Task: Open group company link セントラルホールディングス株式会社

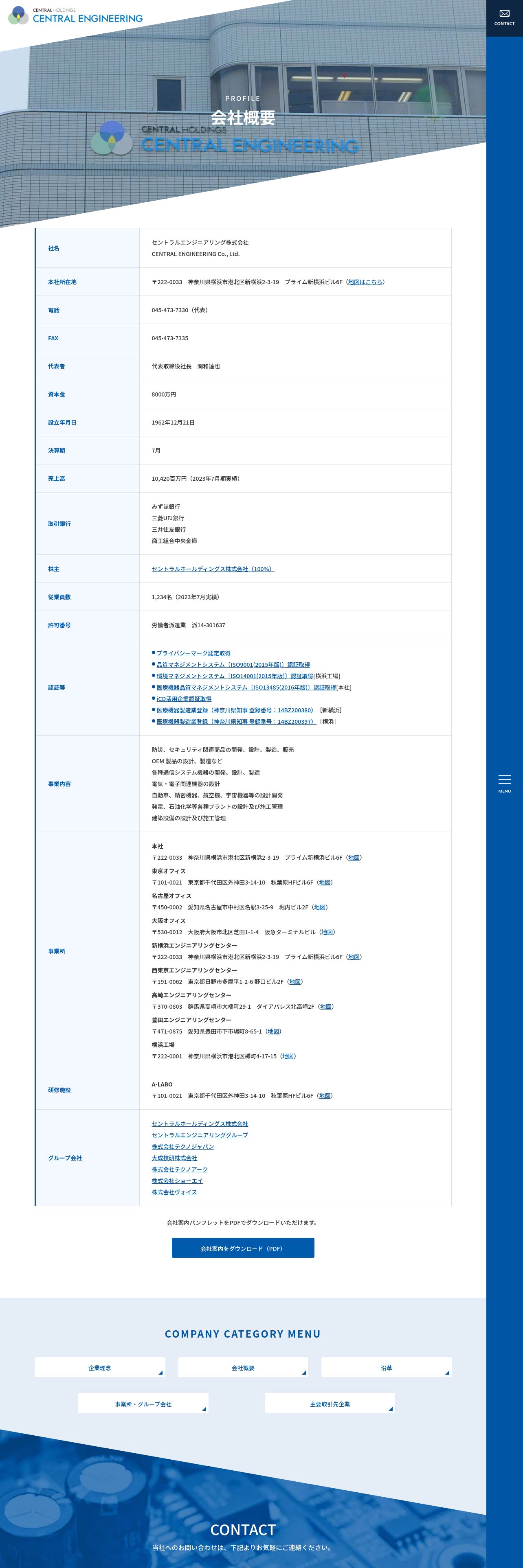Action: 200,1123
